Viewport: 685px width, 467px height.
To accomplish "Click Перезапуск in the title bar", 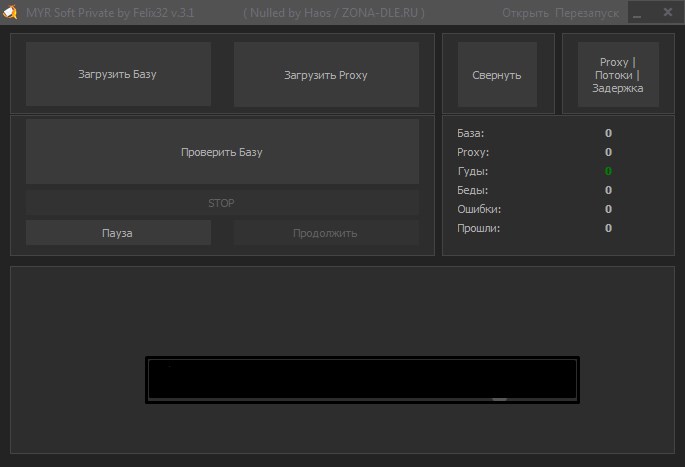I will [587, 13].
